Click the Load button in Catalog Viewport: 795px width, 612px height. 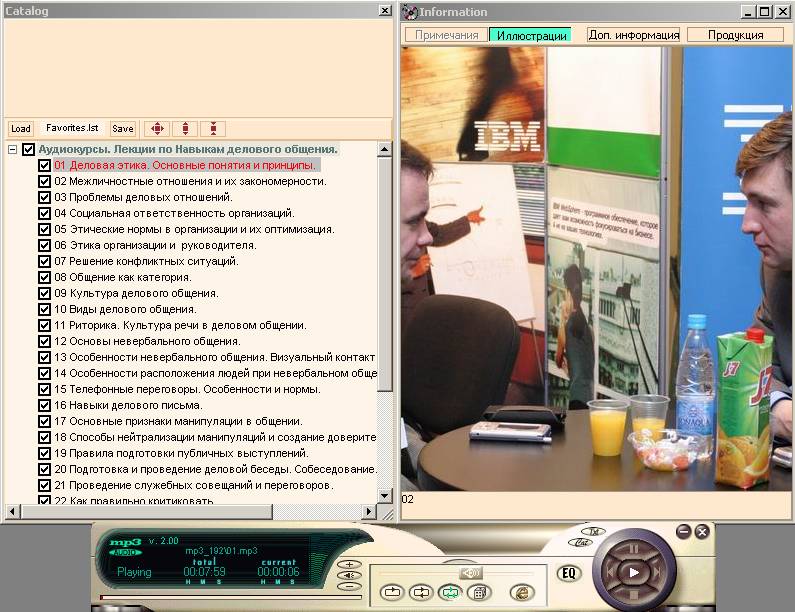point(21,129)
